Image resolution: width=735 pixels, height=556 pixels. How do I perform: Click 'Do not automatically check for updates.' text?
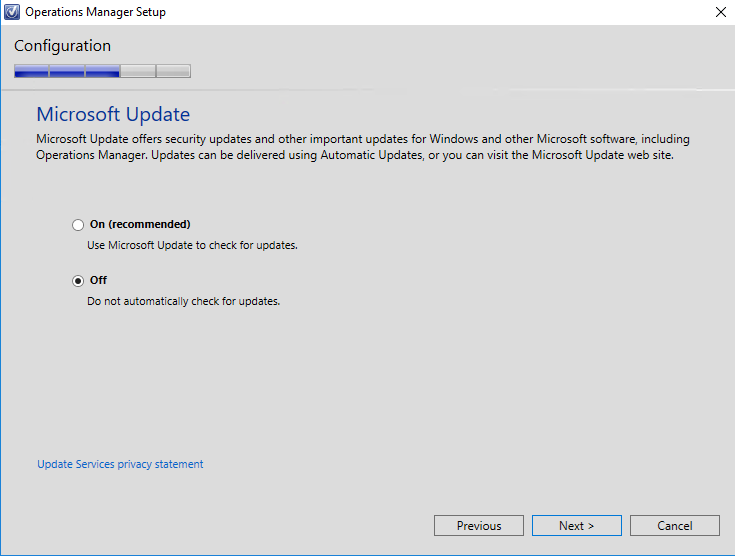coord(183,301)
